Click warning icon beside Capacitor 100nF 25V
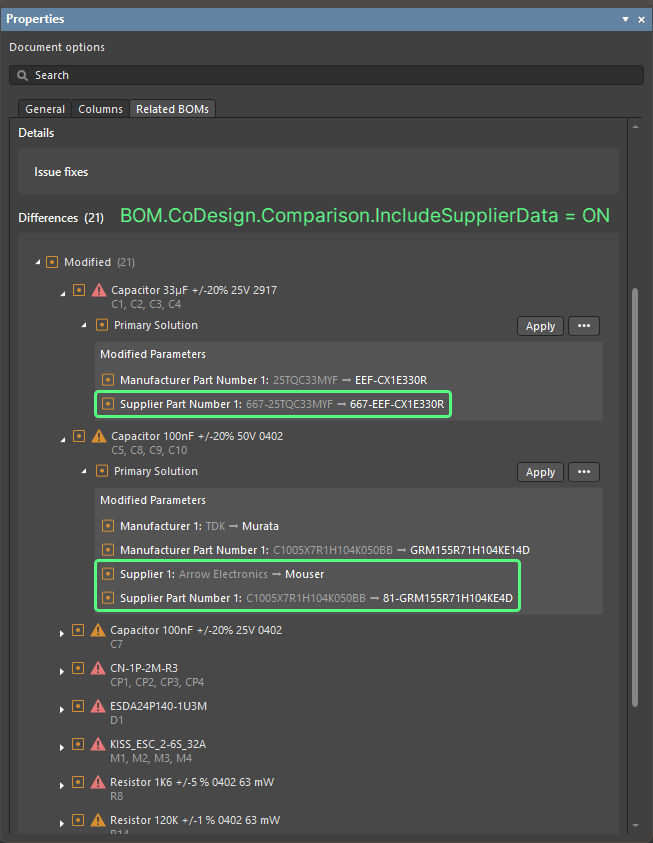This screenshot has height=843, width=653. (x=98, y=630)
